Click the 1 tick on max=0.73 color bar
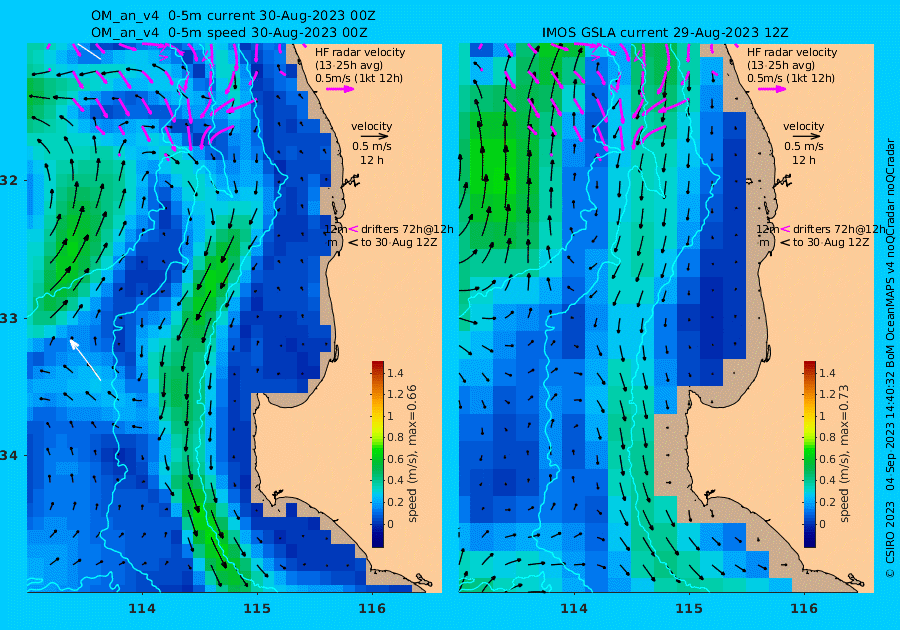The height and width of the screenshot is (630, 900). tap(822, 417)
